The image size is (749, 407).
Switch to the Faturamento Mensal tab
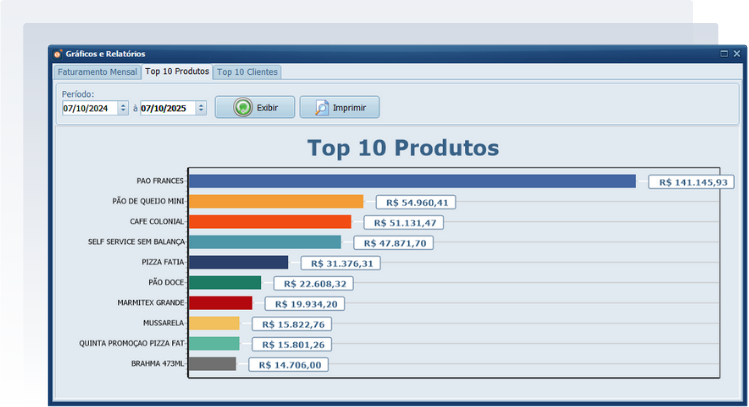point(97,72)
